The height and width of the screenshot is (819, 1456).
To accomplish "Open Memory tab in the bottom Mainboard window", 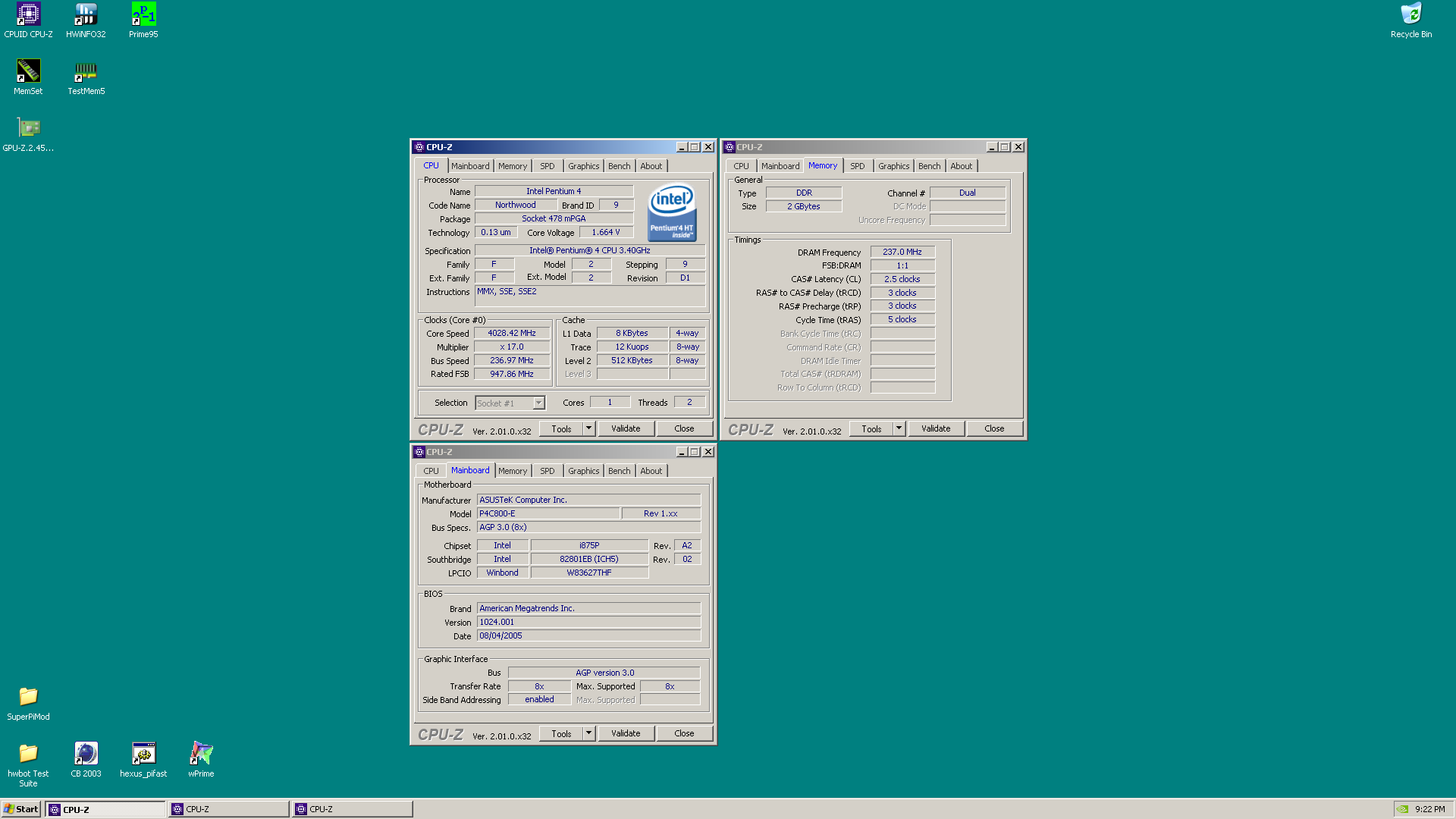I will pos(513,471).
